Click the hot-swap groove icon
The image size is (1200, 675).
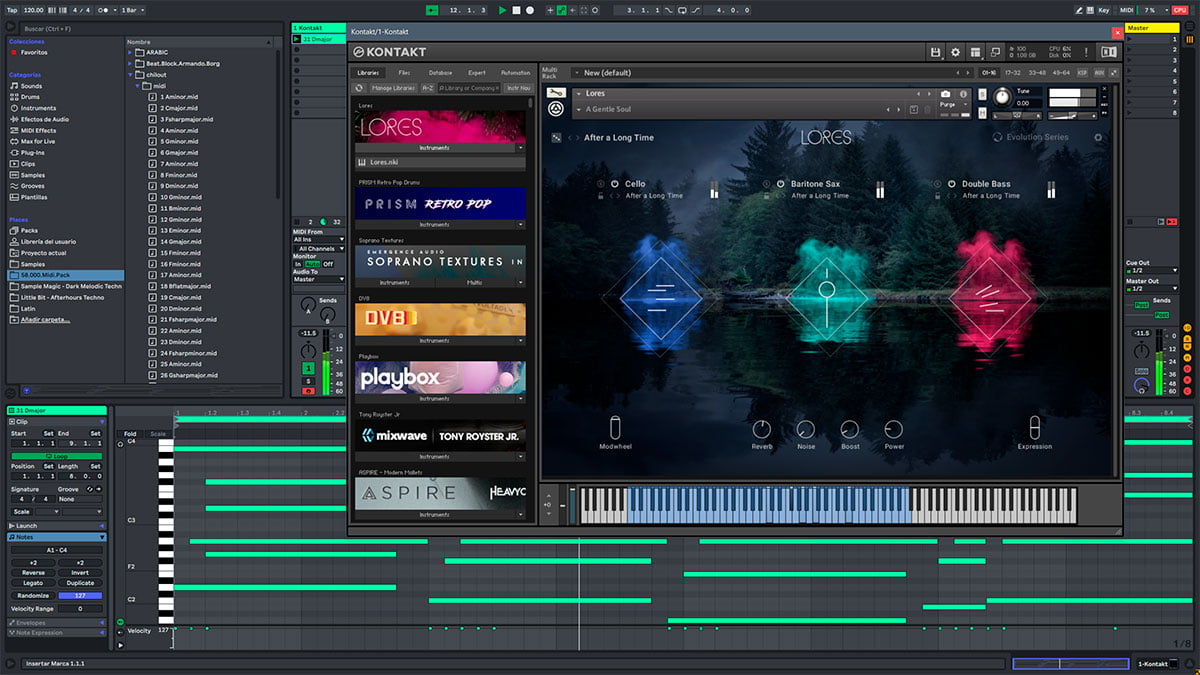(90, 489)
